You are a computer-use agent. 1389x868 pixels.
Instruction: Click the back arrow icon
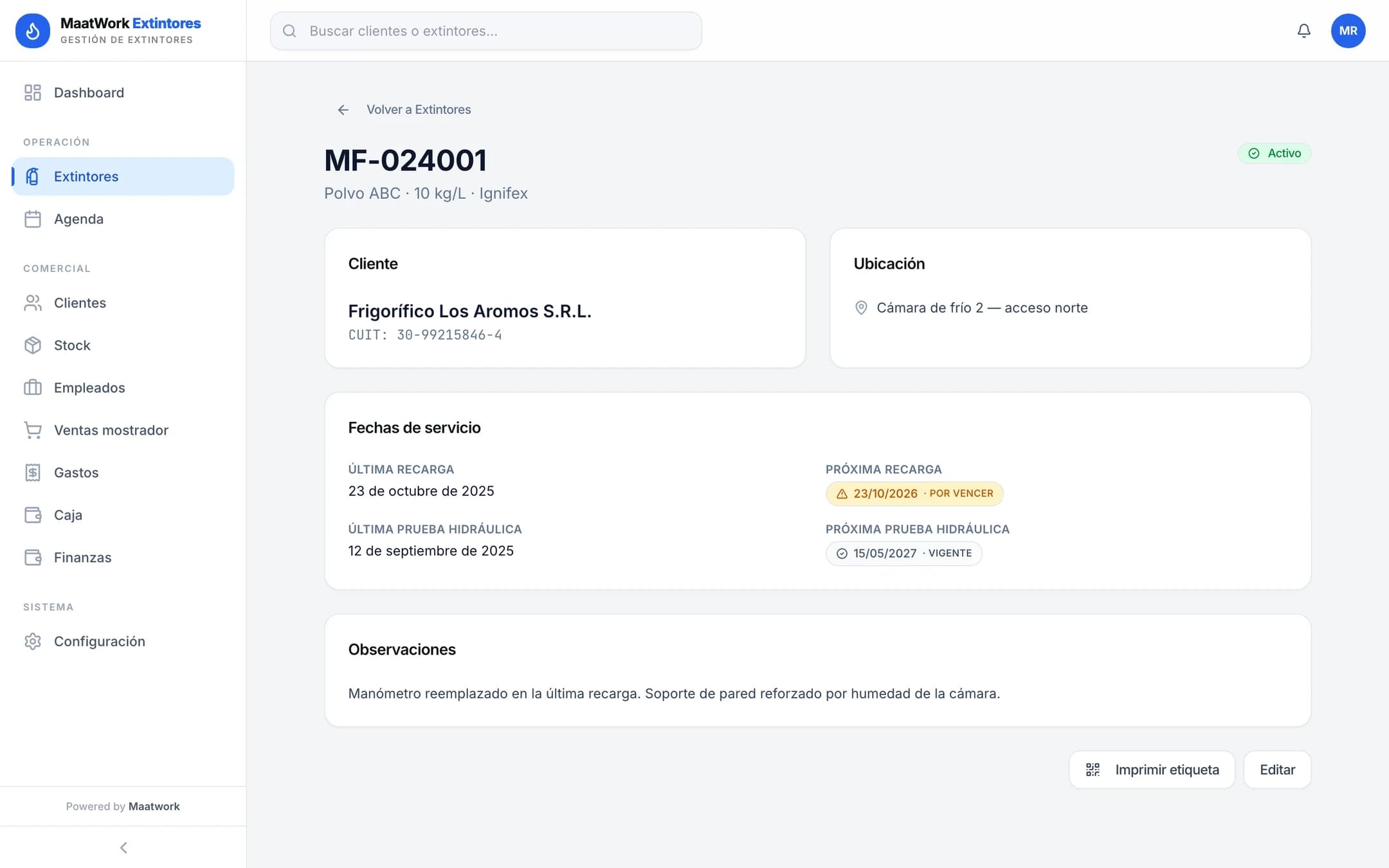point(343,110)
